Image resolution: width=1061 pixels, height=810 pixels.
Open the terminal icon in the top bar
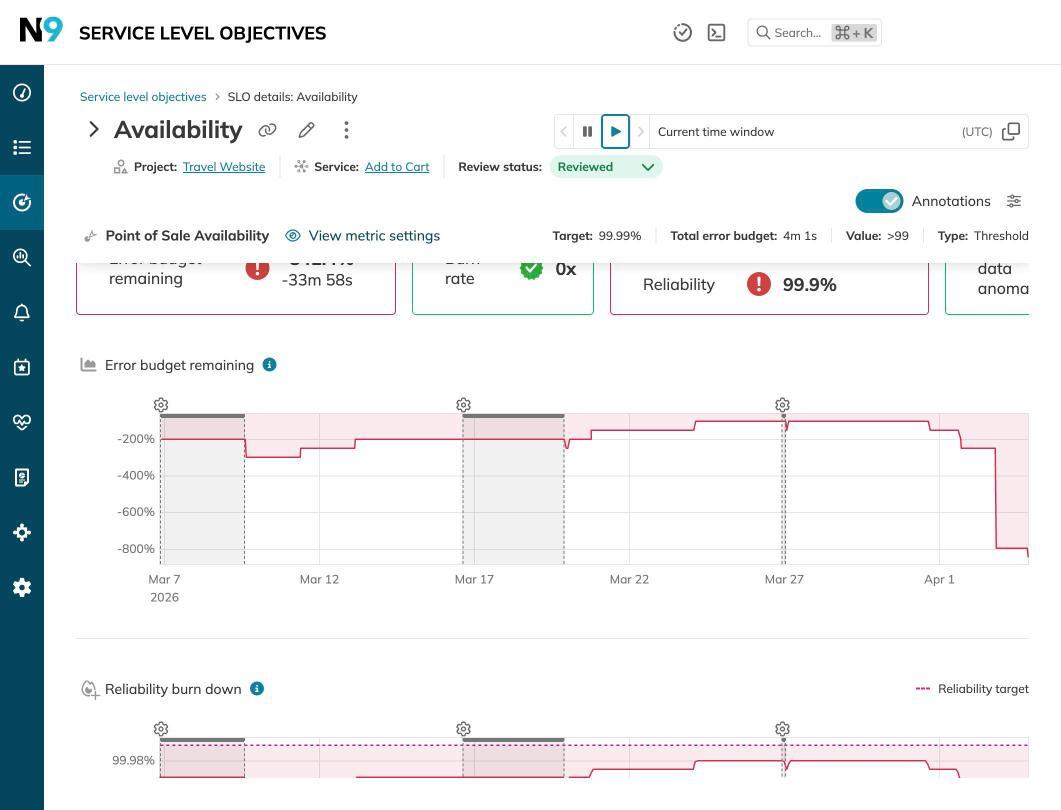point(716,32)
